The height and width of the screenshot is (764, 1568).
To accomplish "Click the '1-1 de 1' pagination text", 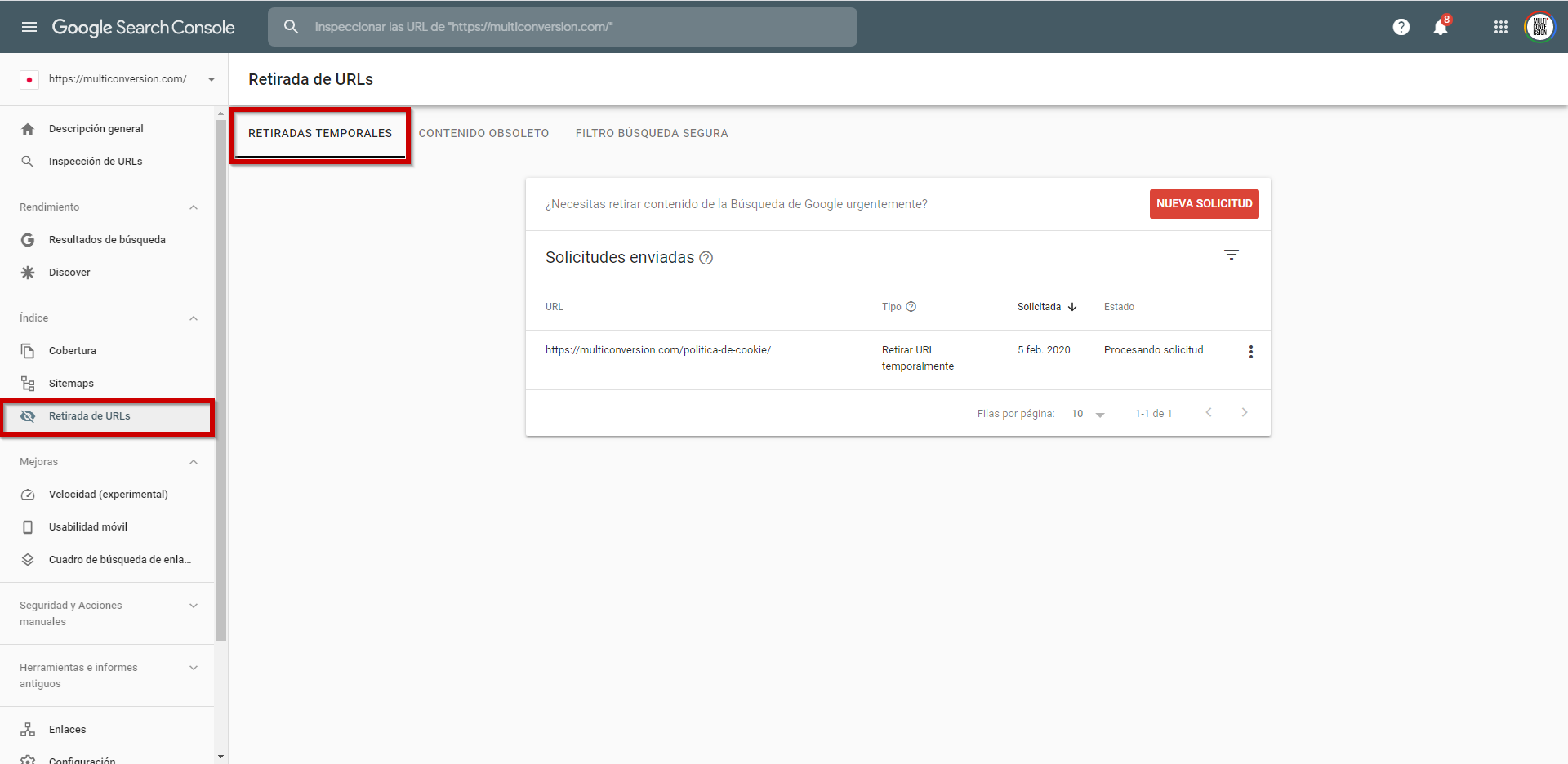I will coord(1153,414).
